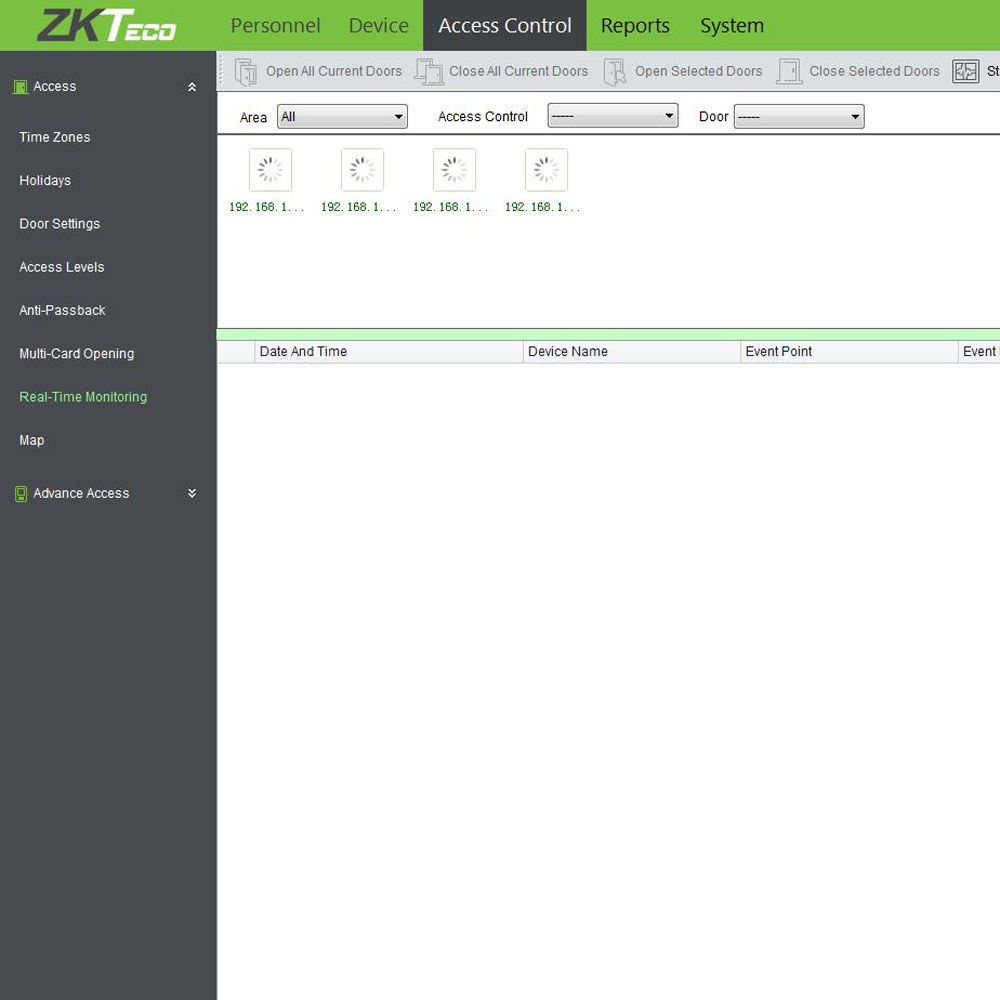Click the Open All Current Doors icon

pos(245,72)
